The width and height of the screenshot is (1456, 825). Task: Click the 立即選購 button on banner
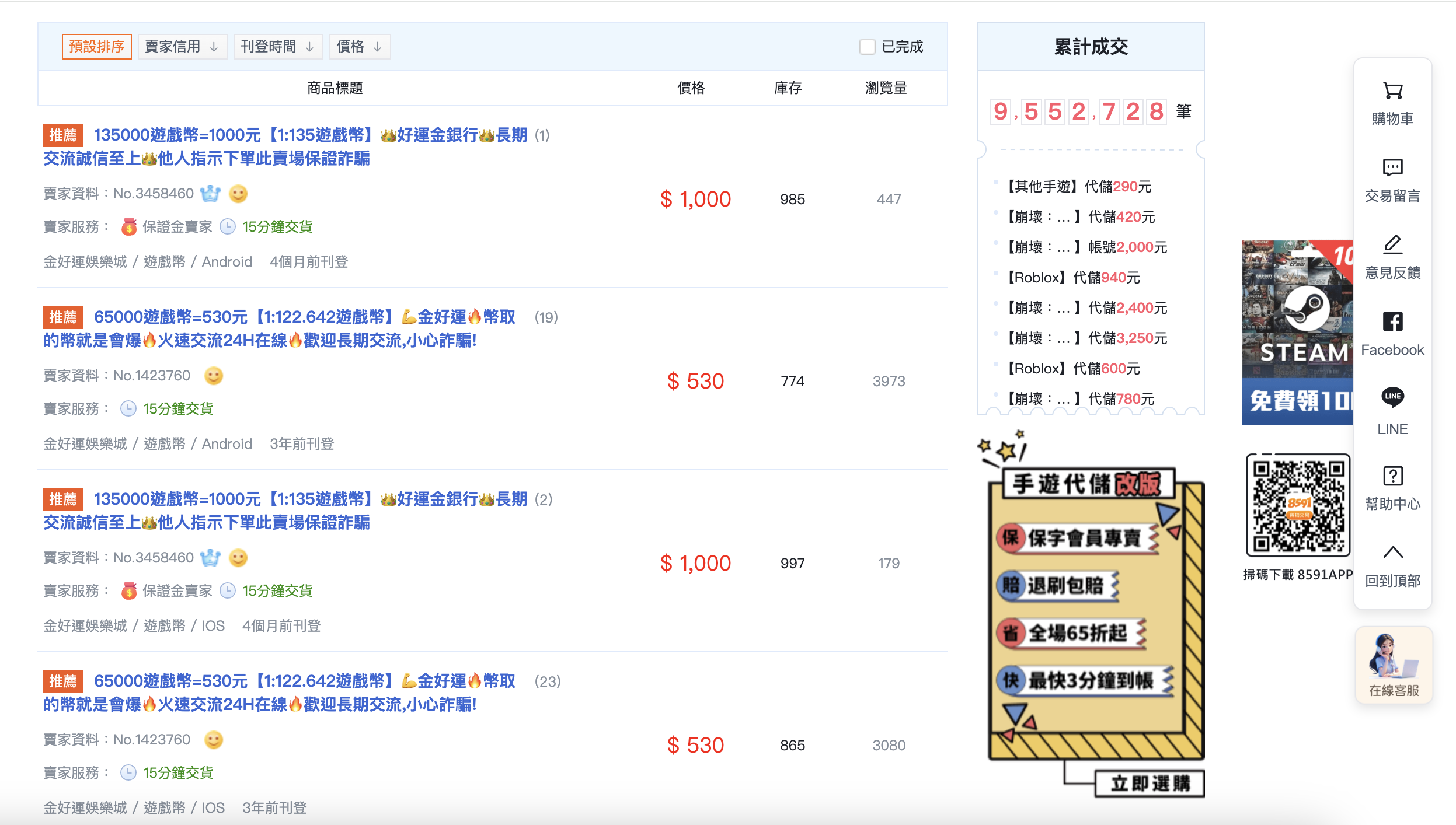pos(1149,784)
